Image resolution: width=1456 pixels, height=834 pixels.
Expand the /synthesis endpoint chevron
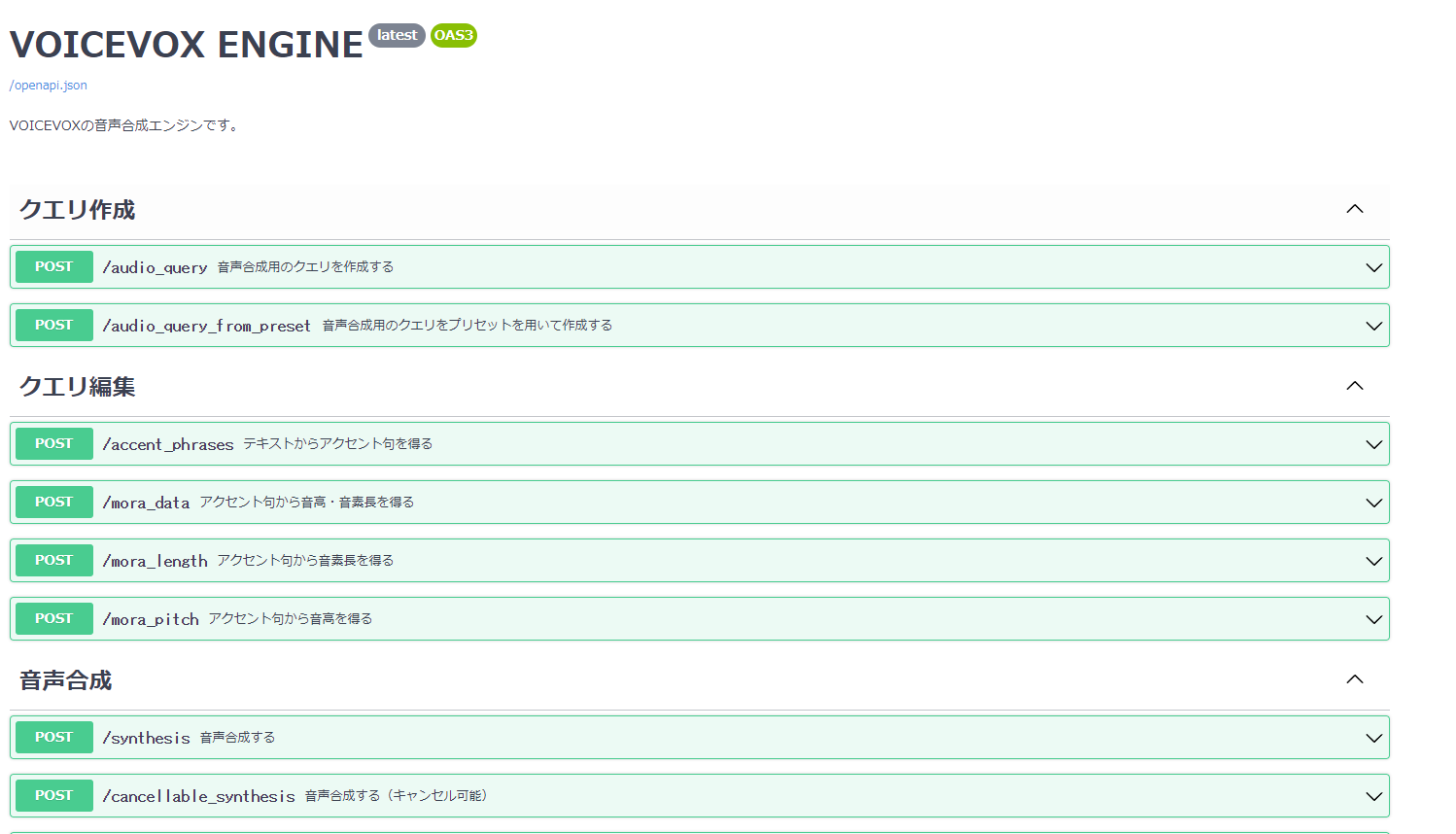1373,737
